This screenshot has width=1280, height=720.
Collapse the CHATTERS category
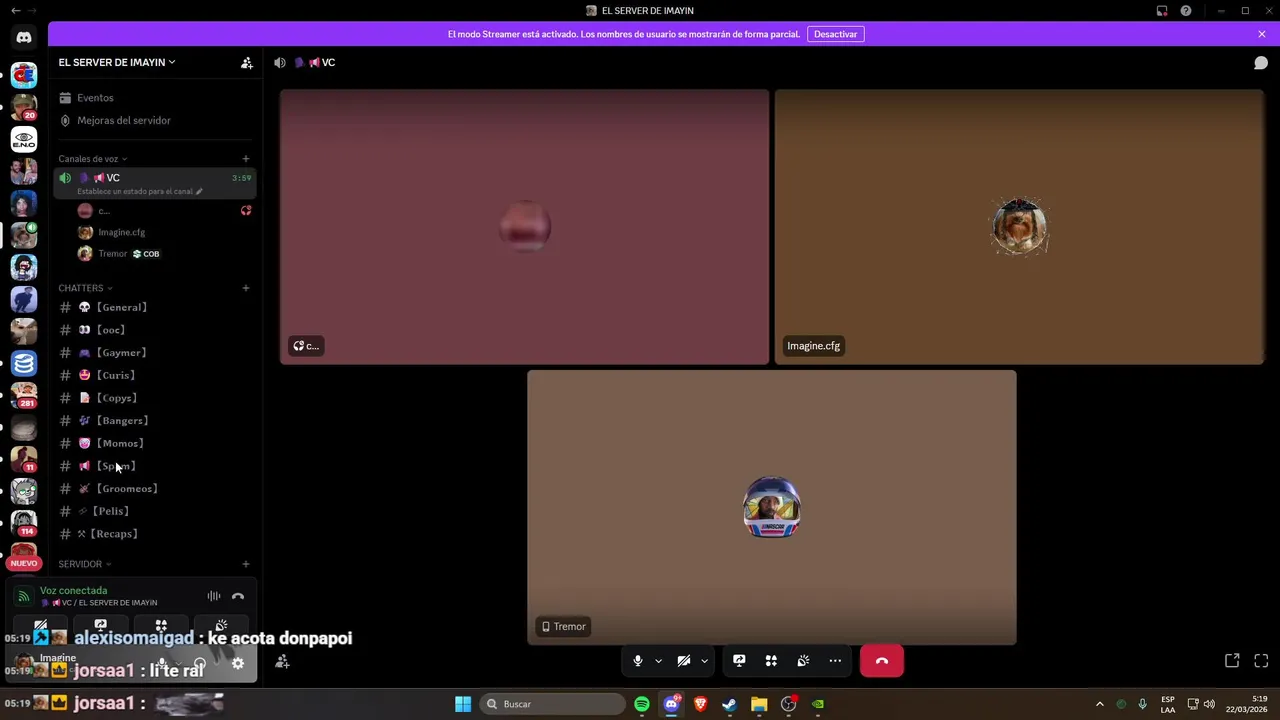tap(85, 288)
